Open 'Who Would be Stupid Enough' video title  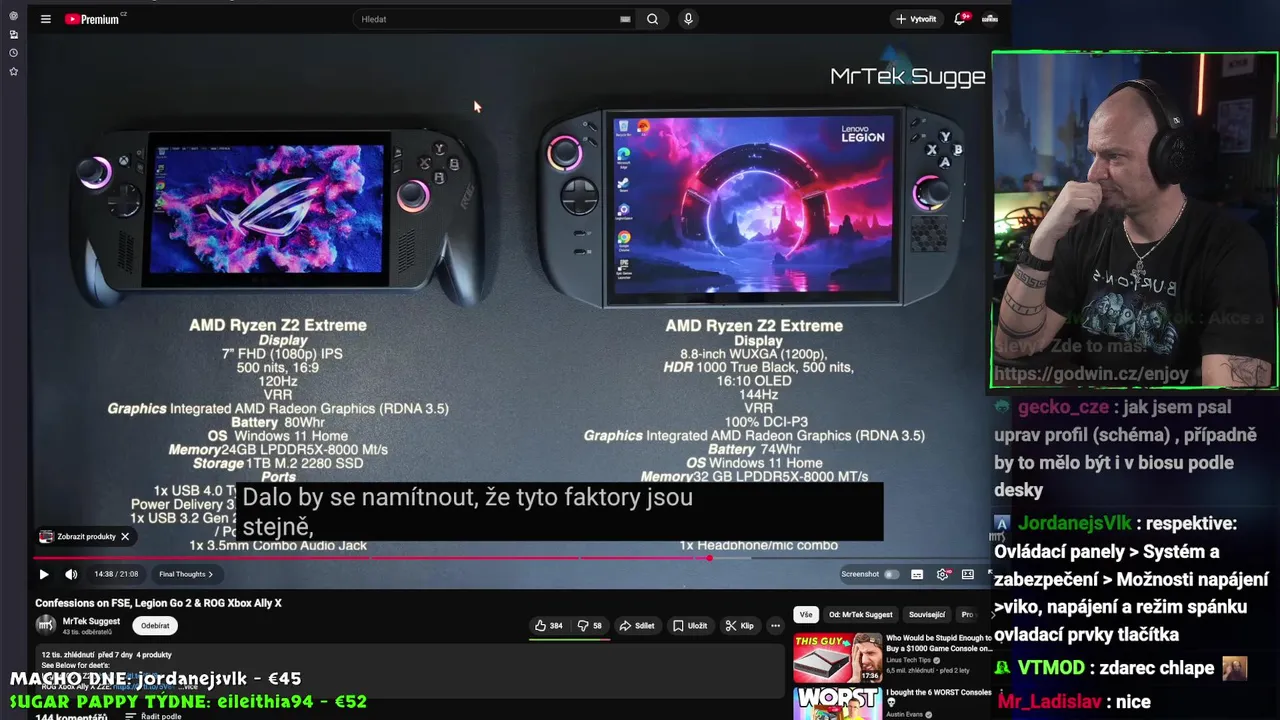[x=939, y=643]
